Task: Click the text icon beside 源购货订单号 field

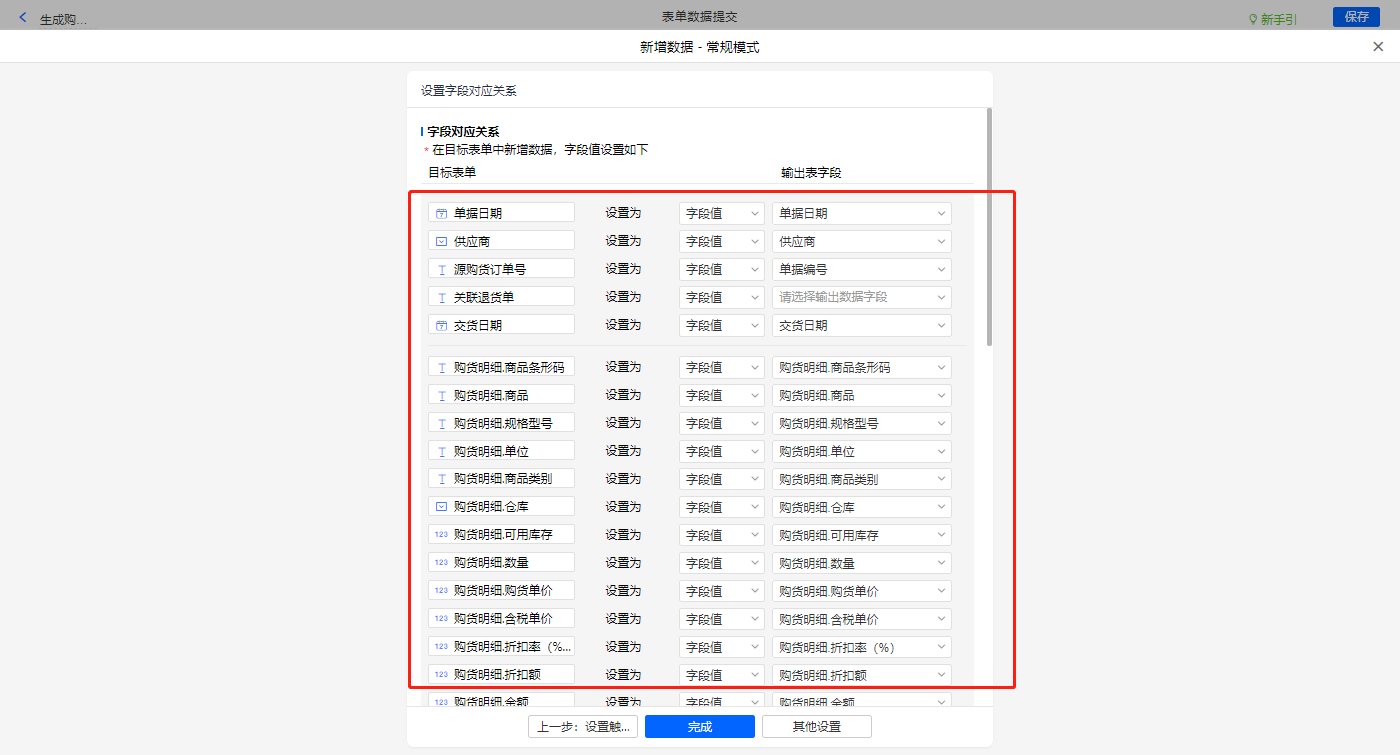Action: click(x=441, y=270)
